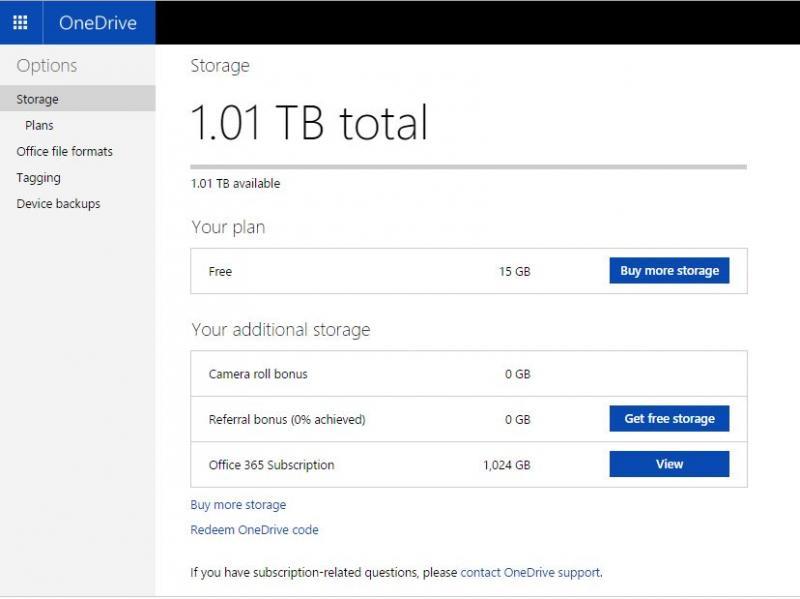Viewport: 800px width, 599px height.
Task: Click the 1,024 GB value
Action: (507, 465)
